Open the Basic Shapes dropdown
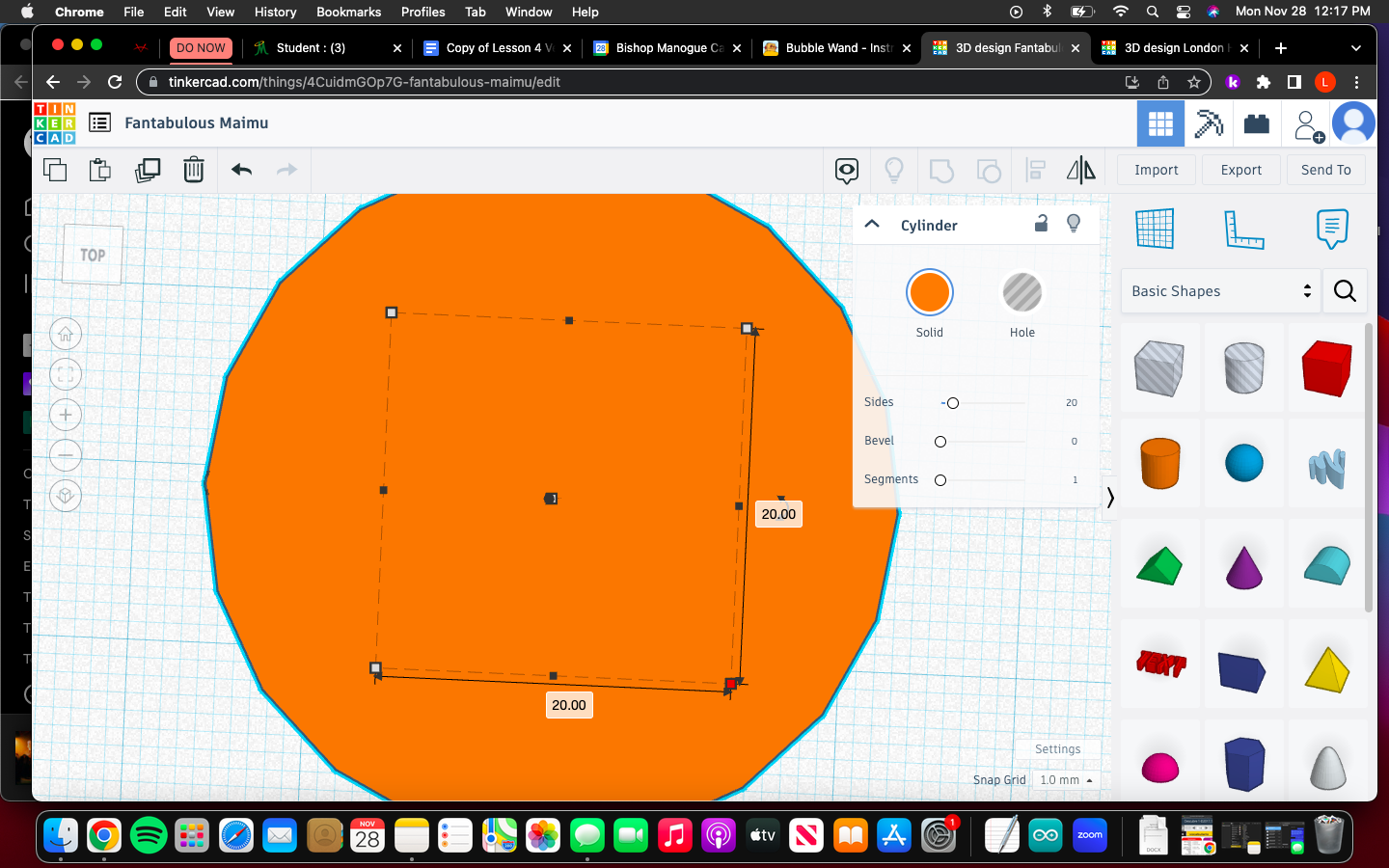Screen dimensions: 1389x868 pos(1220,290)
